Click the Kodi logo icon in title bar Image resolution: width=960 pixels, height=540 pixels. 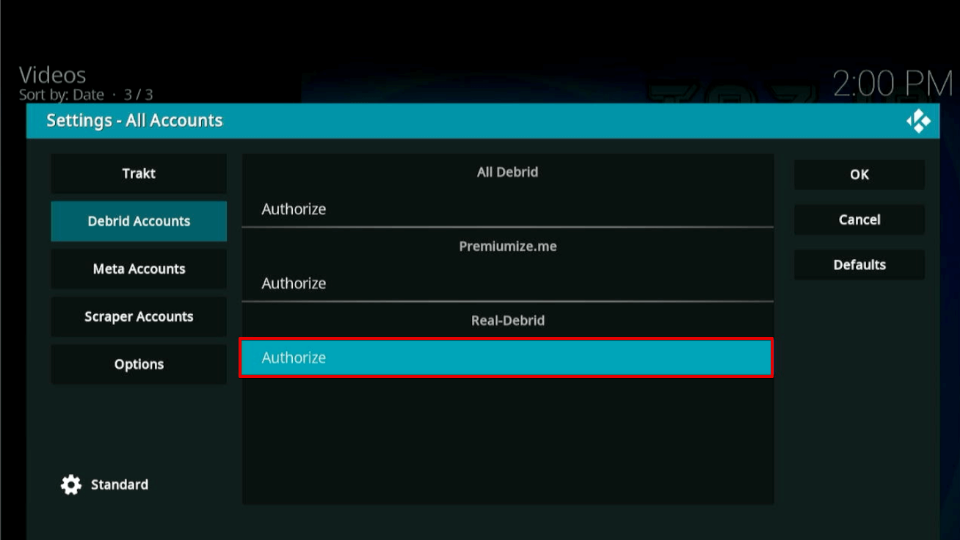(918, 121)
